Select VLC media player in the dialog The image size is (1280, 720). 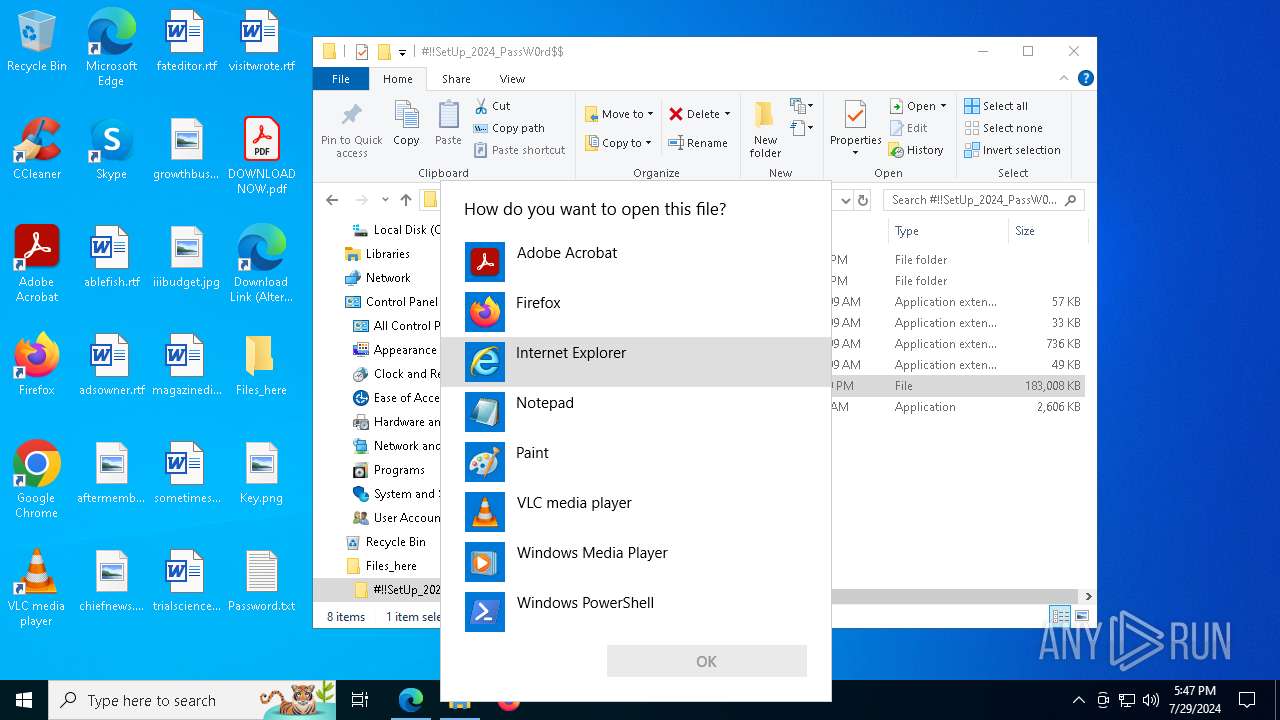(x=635, y=512)
